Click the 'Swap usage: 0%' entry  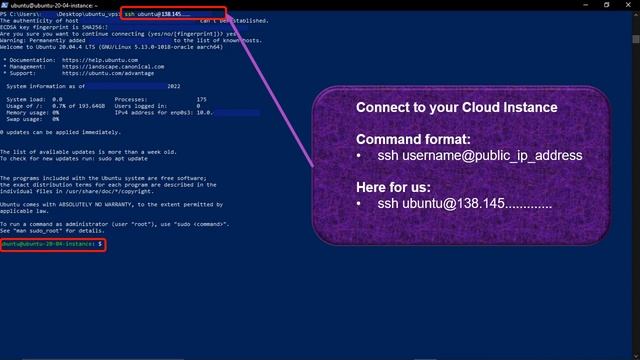pos(33,119)
